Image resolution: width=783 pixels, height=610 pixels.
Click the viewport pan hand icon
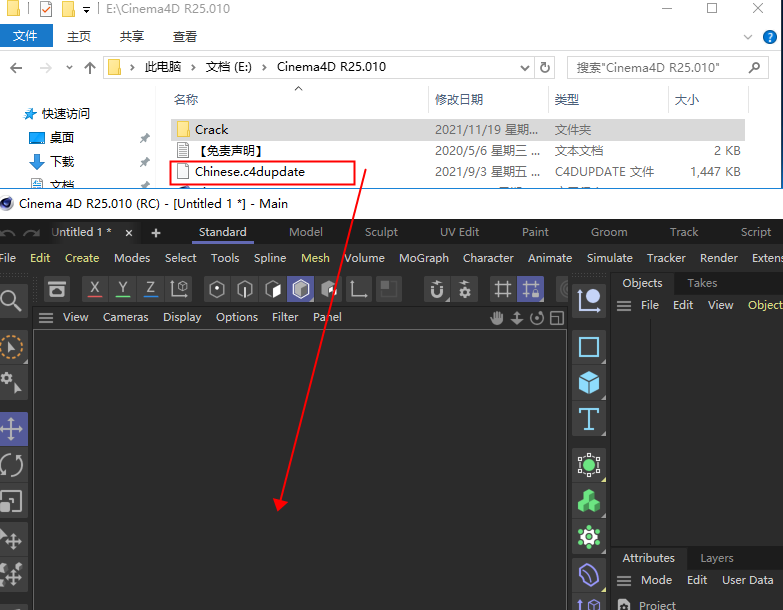[497, 318]
